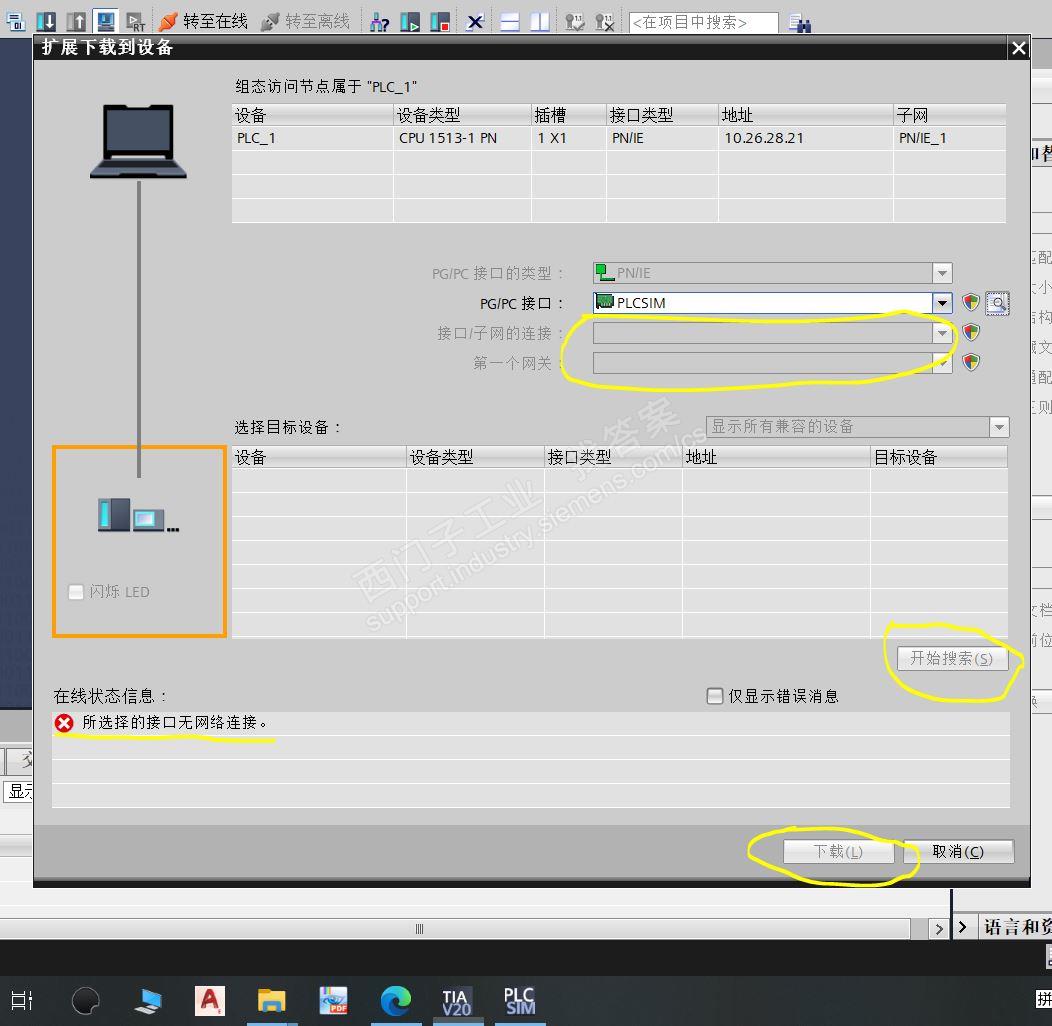Click the 开始搜索(S) button
Screen dimensions: 1052x1026
[x=951, y=658]
